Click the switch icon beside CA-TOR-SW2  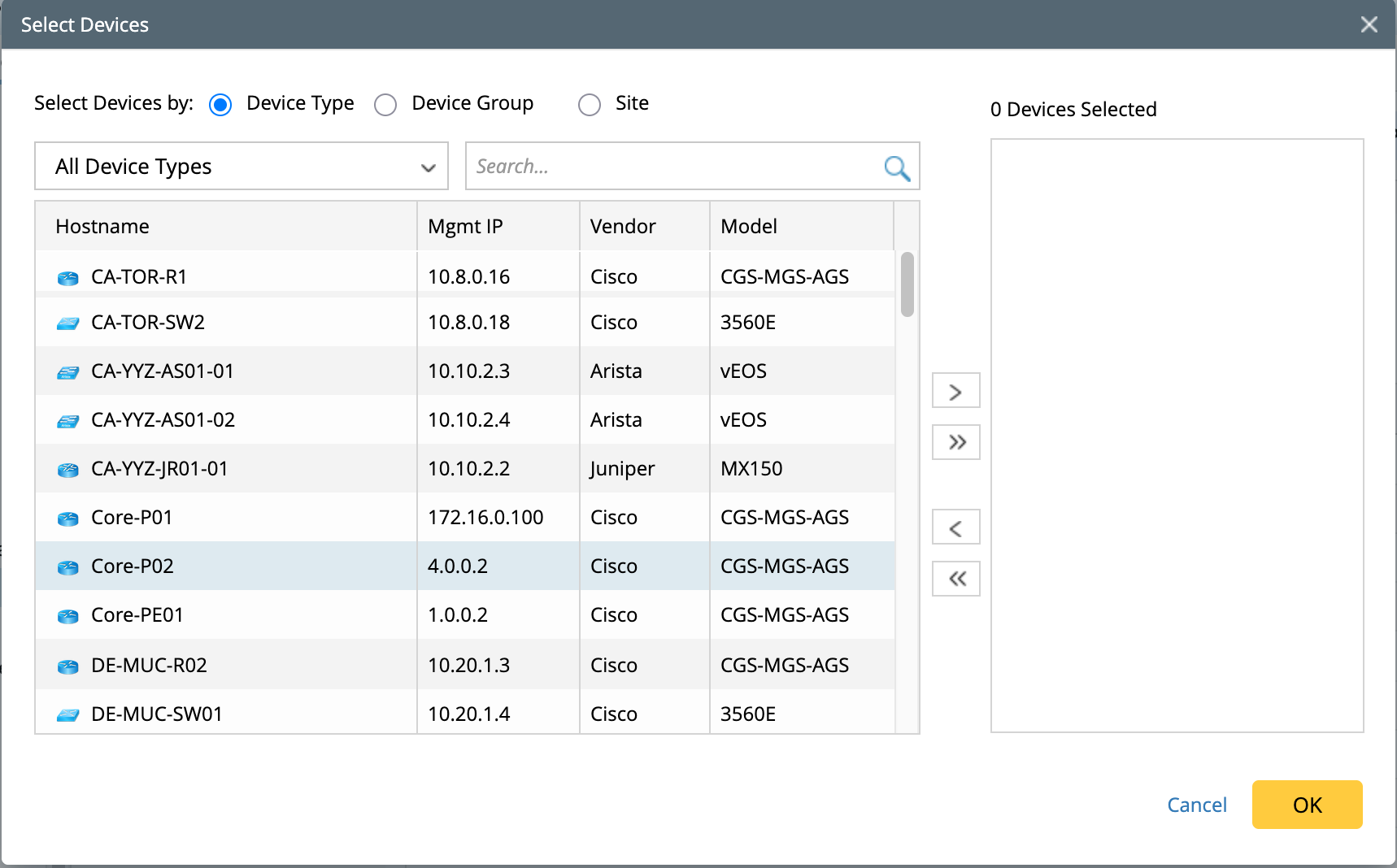[x=68, y=323]
